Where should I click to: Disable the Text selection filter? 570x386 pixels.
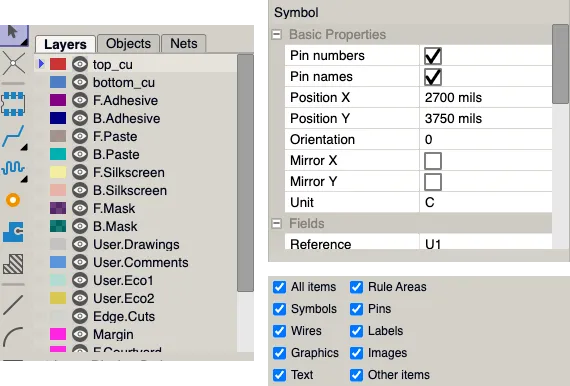279,375
